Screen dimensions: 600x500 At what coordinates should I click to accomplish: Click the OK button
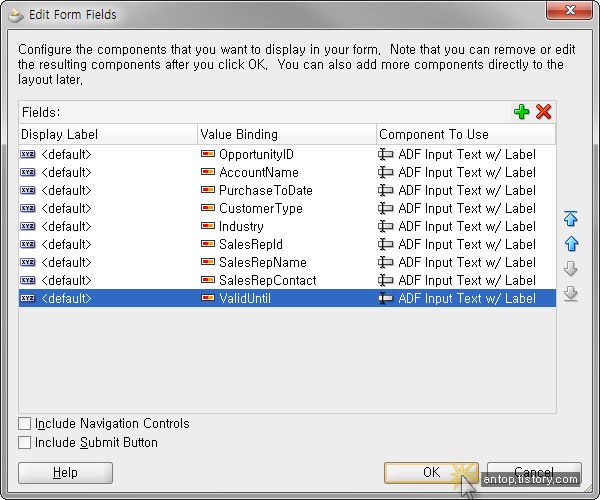click(x=431, y=473)
